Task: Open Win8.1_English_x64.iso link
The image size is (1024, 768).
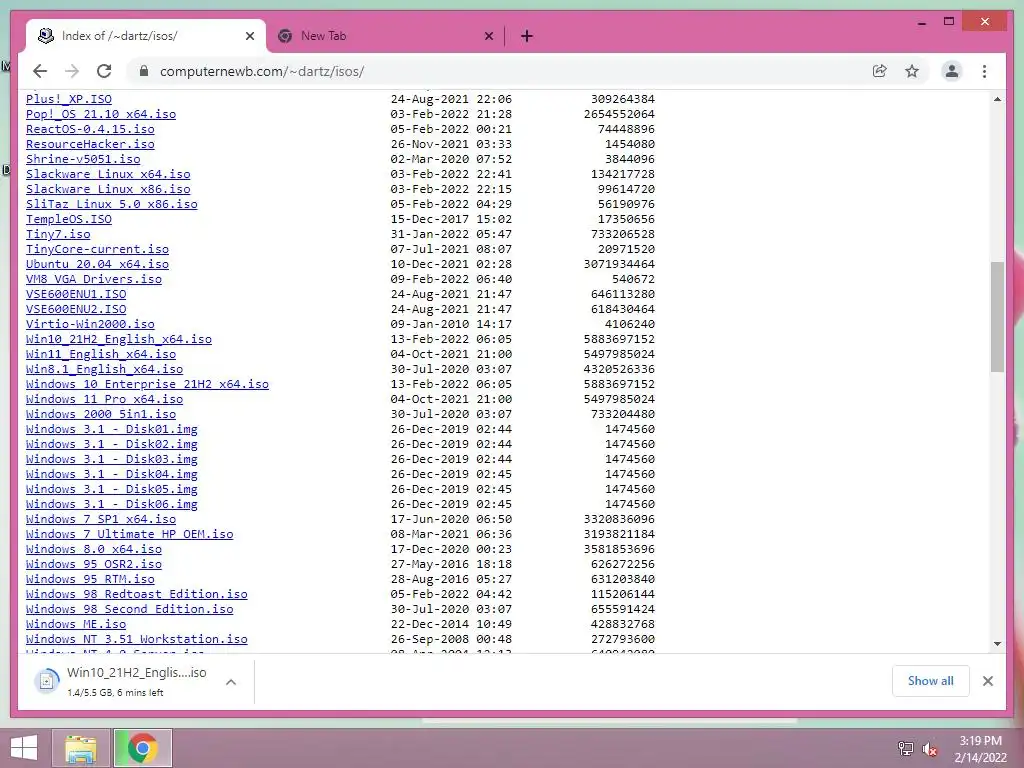Action: [x=104, y=370]
